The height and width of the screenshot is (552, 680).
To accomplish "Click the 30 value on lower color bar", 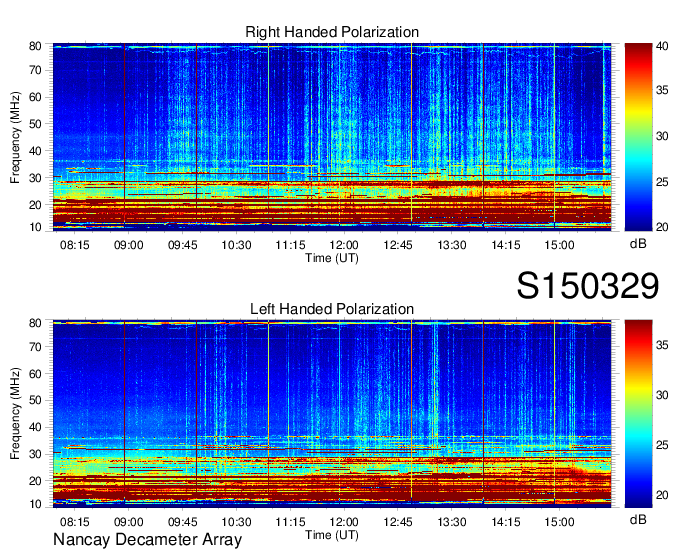I will (662, 395).
